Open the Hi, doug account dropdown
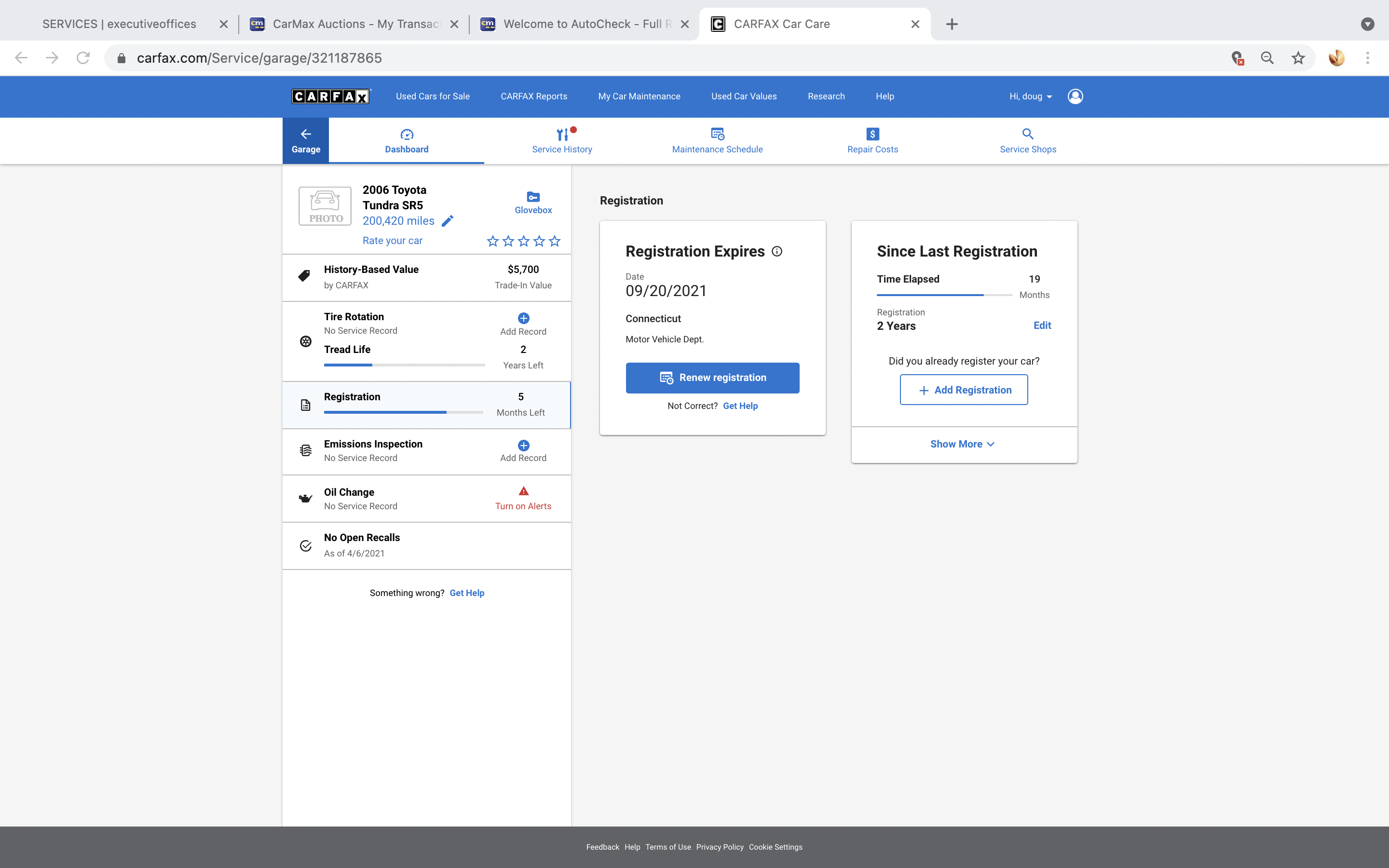The image size is (1389, 868). click(x=1030, y=96)
